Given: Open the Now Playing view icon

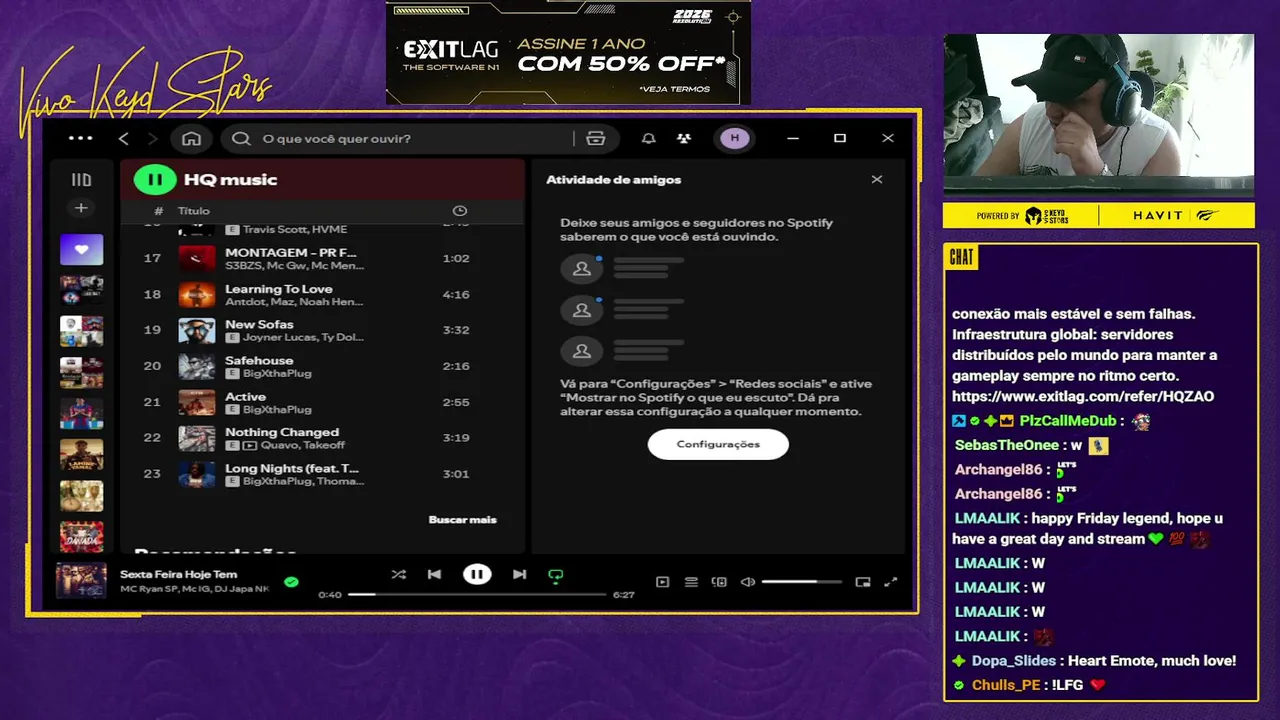Looking at the screenshot, I should point(662,582).
